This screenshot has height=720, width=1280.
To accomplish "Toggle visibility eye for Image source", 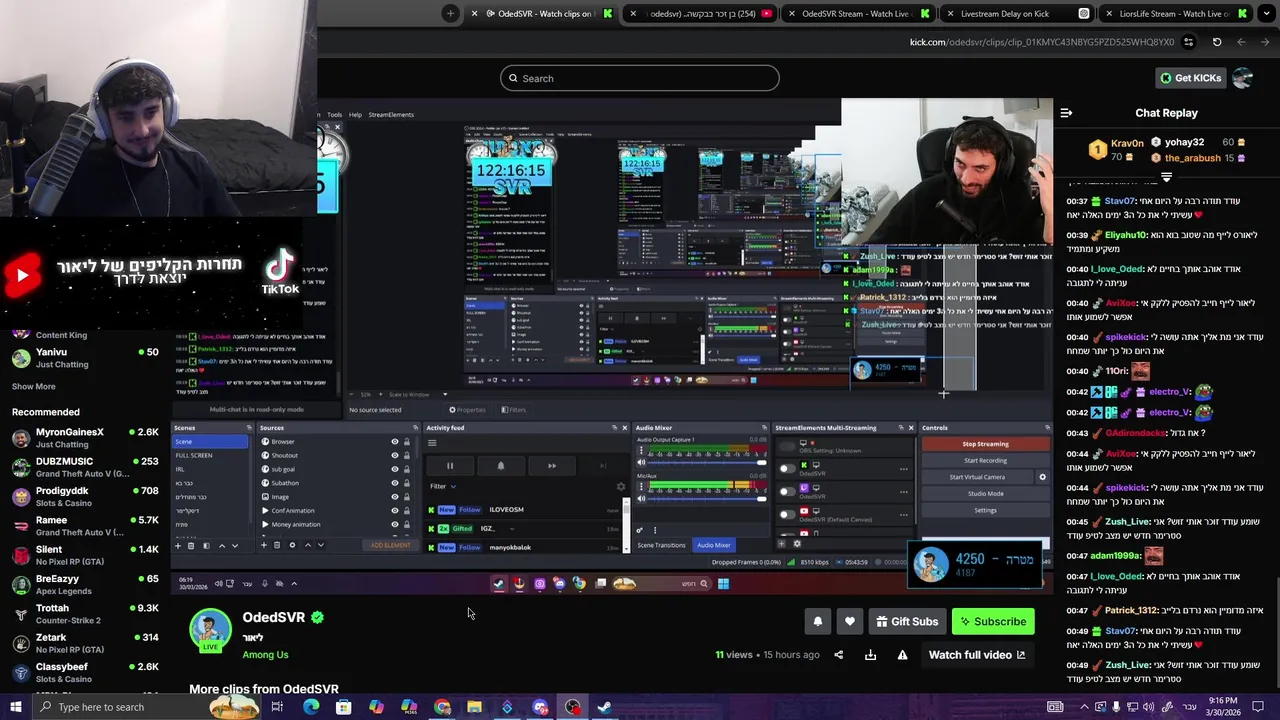I will point(394,497).
